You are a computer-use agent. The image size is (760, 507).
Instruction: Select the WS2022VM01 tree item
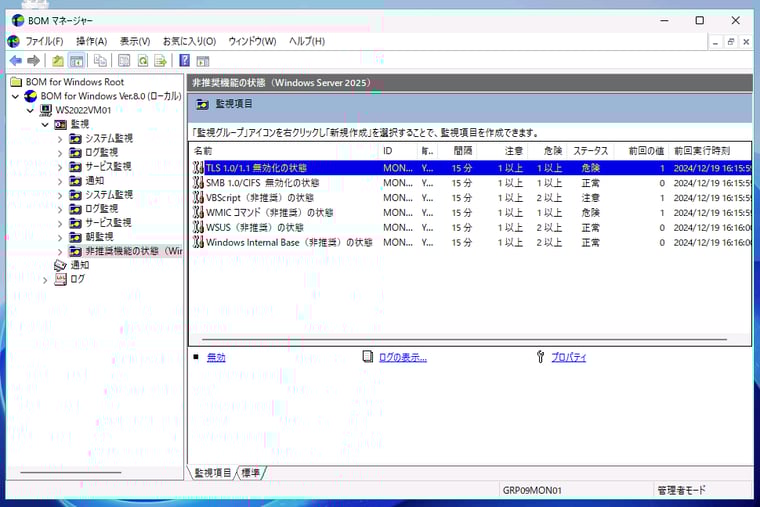(83, 110)
